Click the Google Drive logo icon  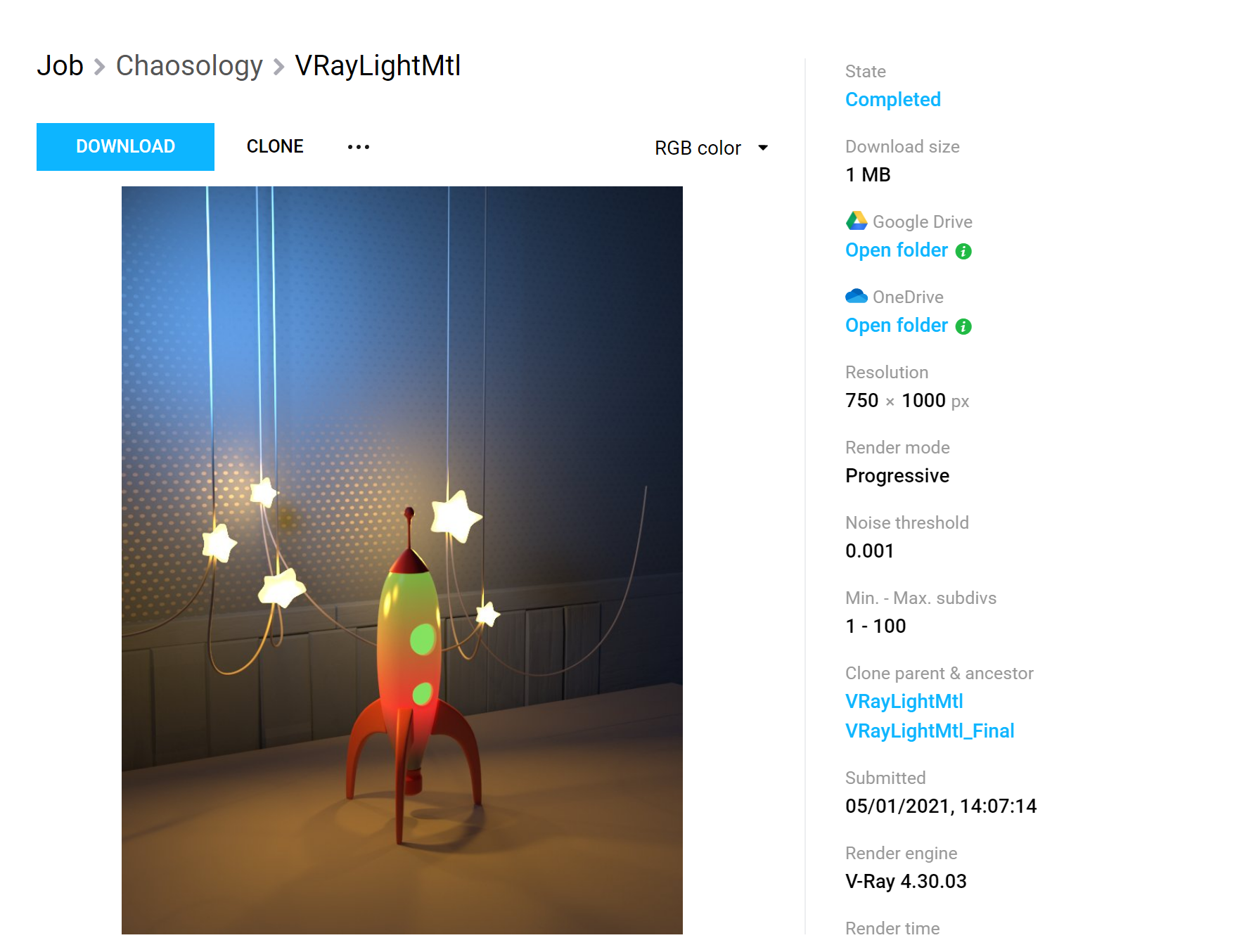point(856,221)
